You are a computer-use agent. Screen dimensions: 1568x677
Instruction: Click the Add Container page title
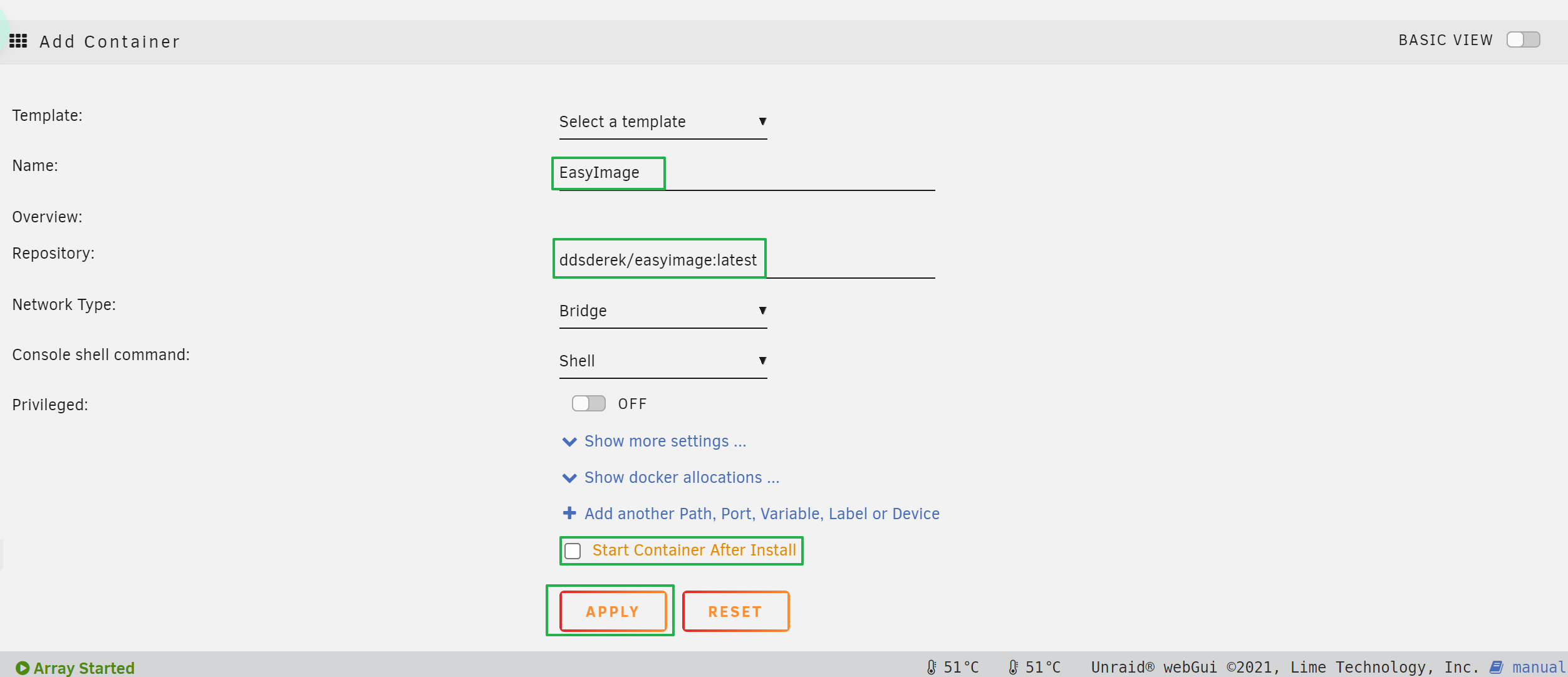click(x=110, y=42)
